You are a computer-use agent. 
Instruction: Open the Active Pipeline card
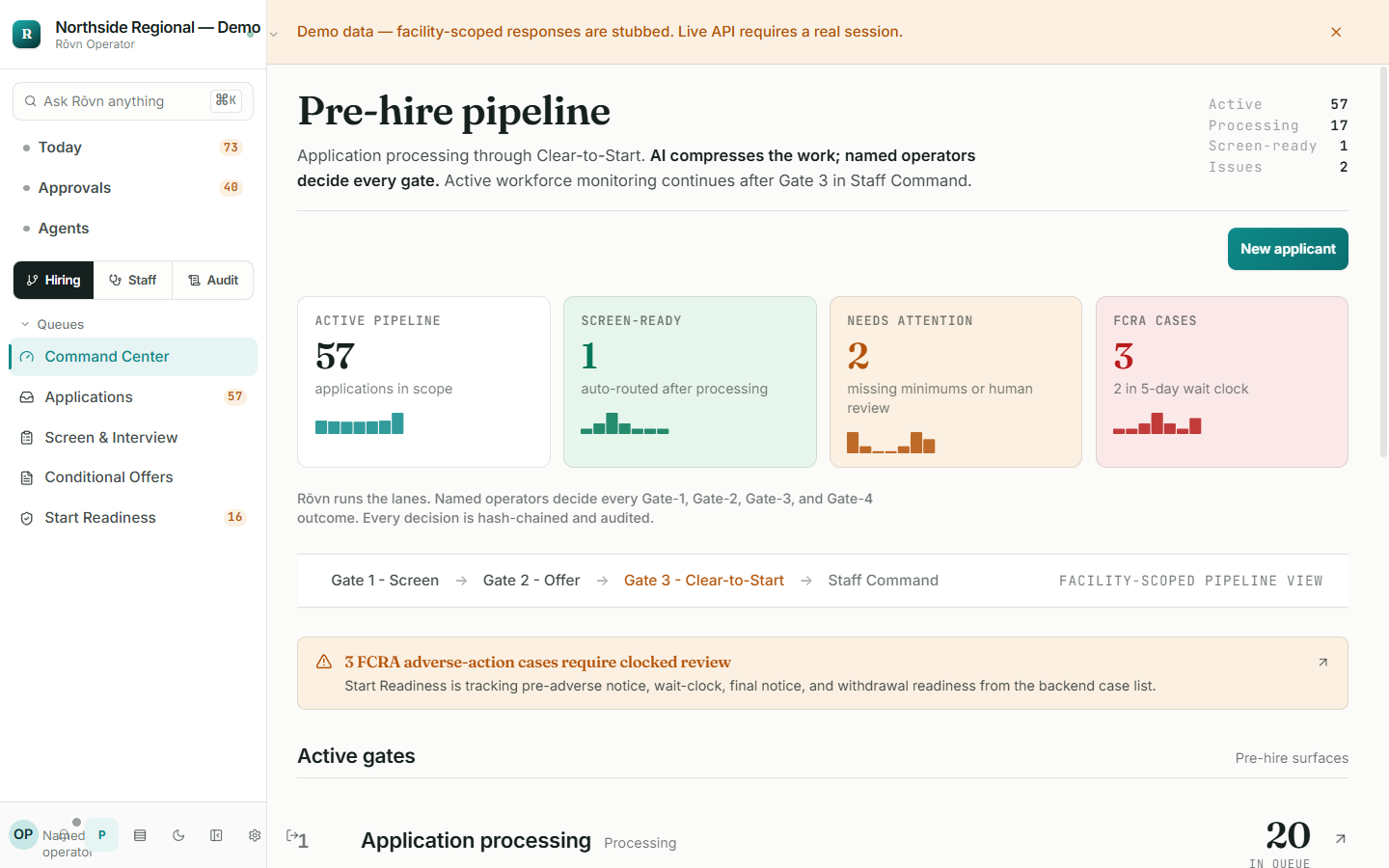coord(423,382)
